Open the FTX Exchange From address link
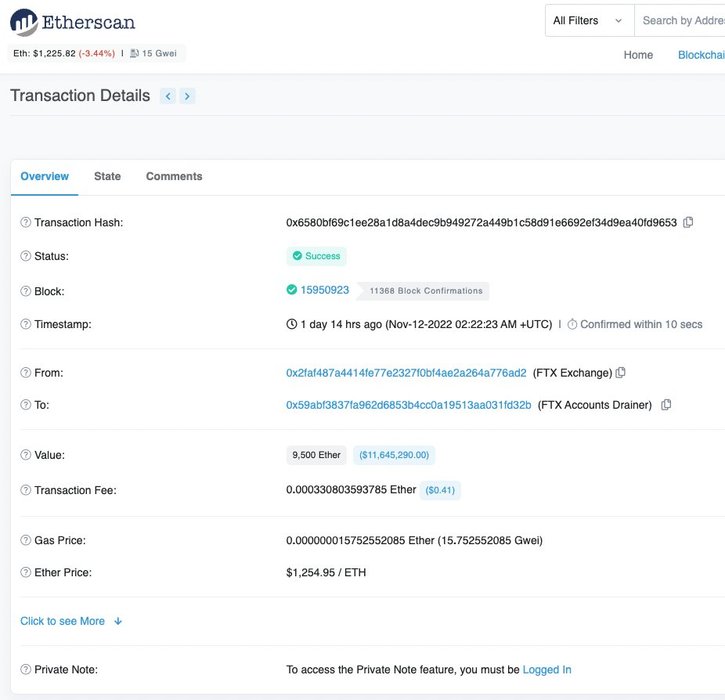725x700 pixels. (406, 373)
